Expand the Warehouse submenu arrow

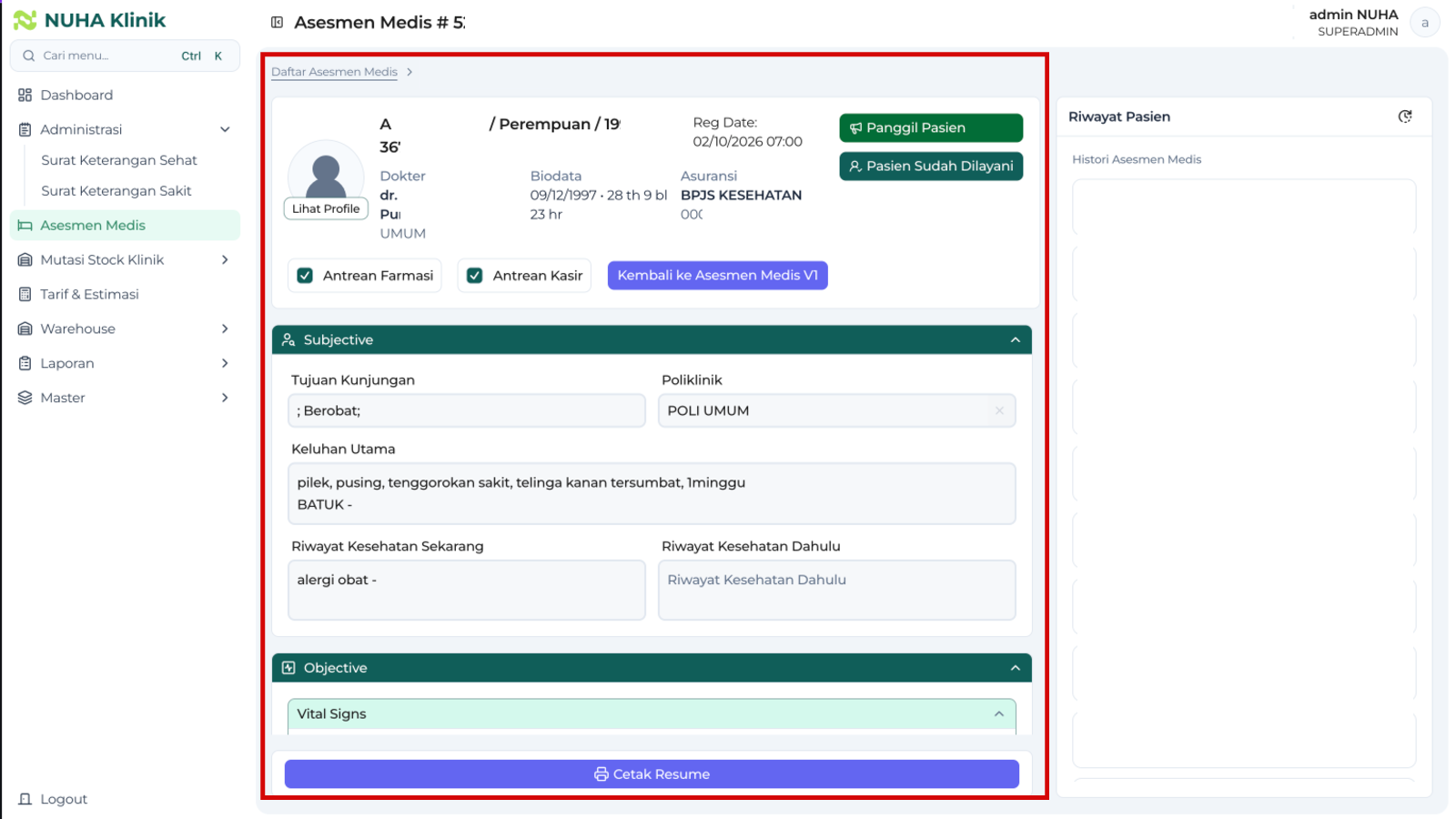click(225, 329)
